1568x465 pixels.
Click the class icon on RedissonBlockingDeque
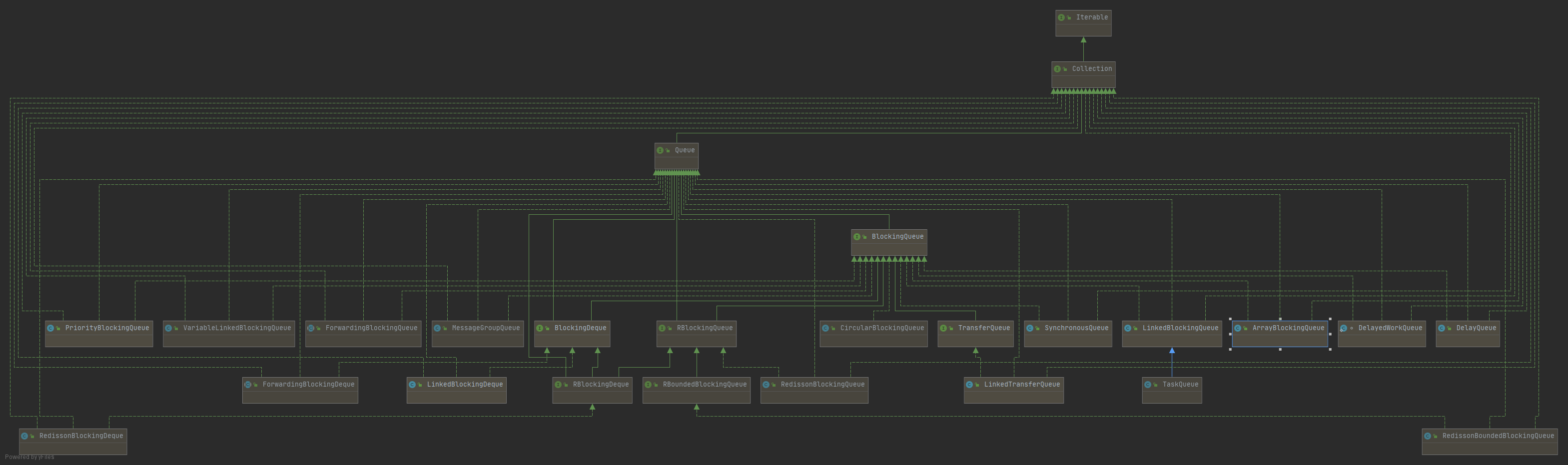(x=24, y=436)
